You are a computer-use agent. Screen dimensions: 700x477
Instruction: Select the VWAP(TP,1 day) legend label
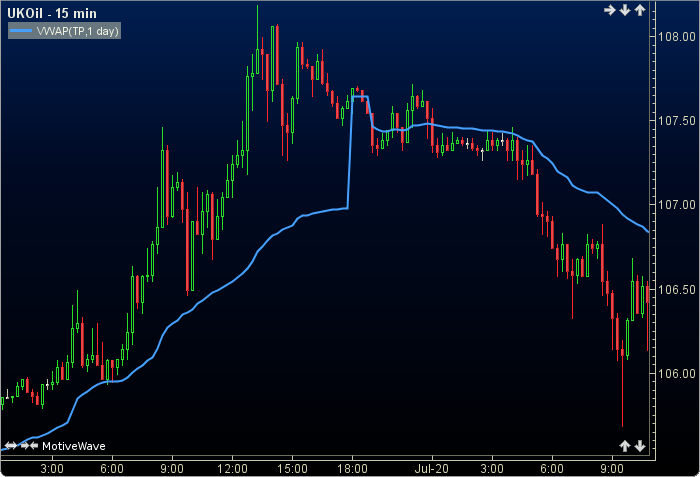pyautogui.click(x=78, y=31)
